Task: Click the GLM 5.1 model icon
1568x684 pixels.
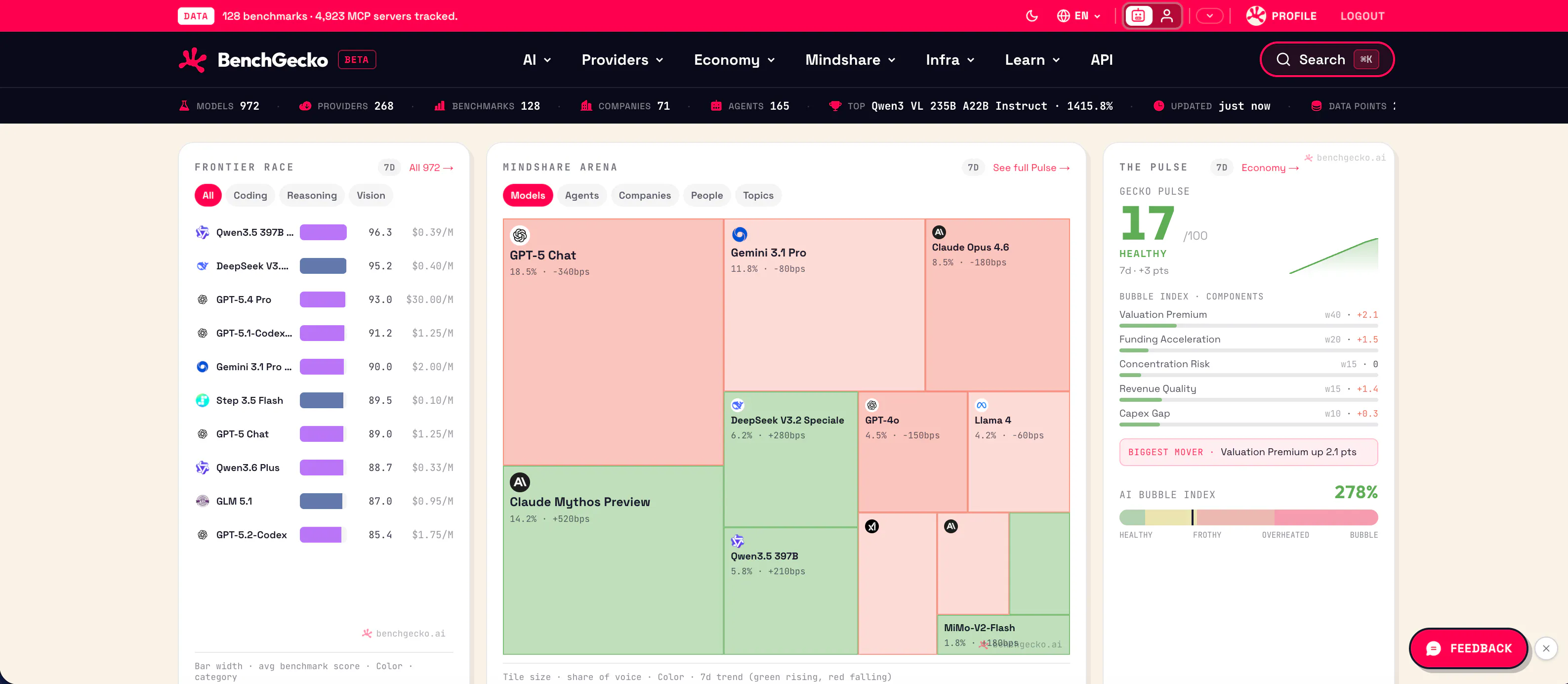Action: pos(202,501)
